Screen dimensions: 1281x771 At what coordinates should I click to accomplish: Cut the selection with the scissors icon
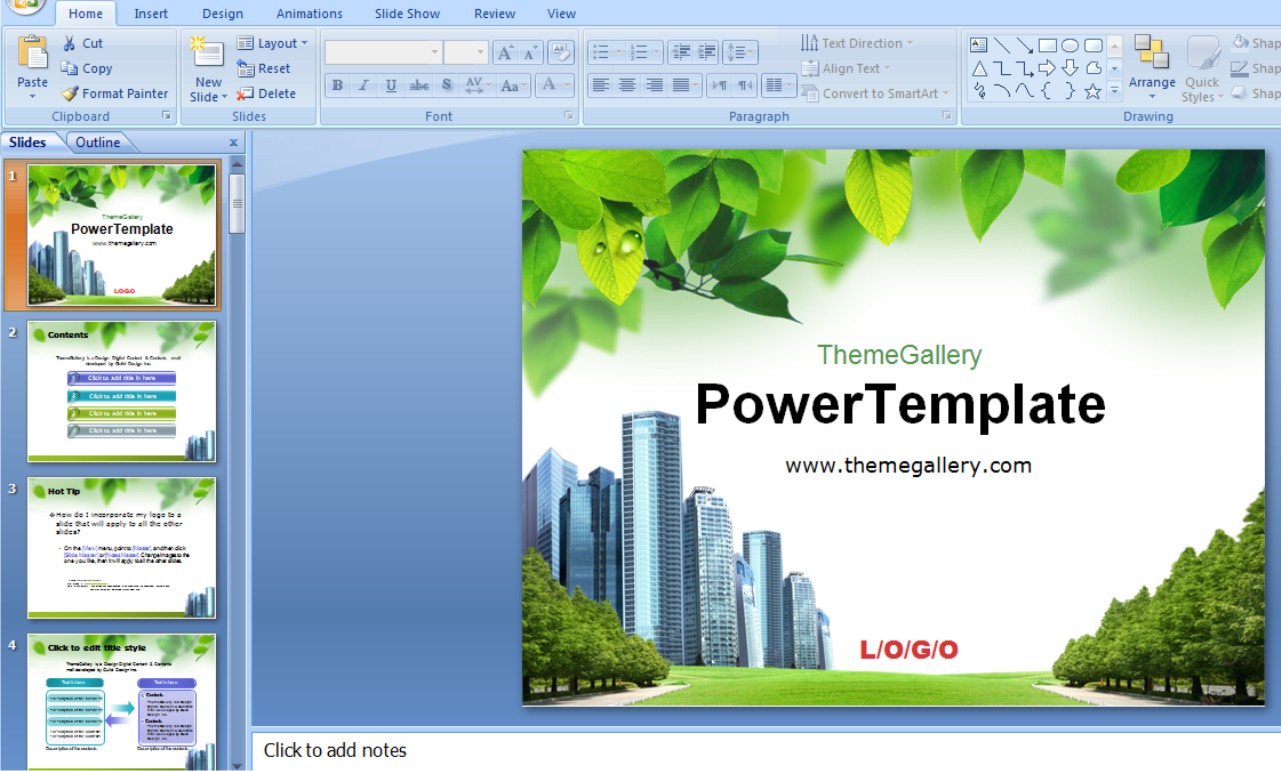tap(82, 43)
